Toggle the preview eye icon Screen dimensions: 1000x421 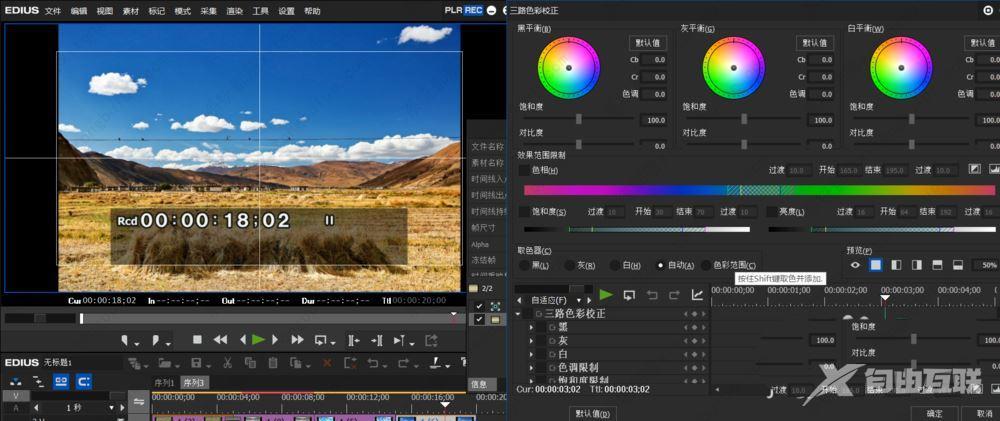coord(855,265)
